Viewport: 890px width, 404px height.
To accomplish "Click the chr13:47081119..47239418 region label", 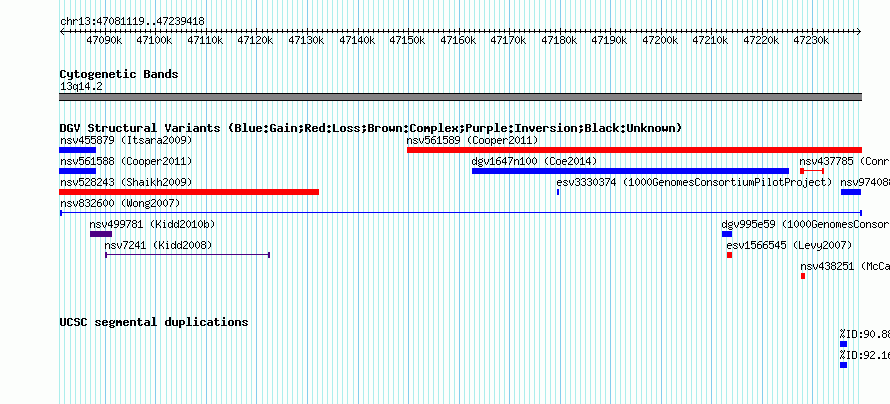I will (x=132, y=21).
